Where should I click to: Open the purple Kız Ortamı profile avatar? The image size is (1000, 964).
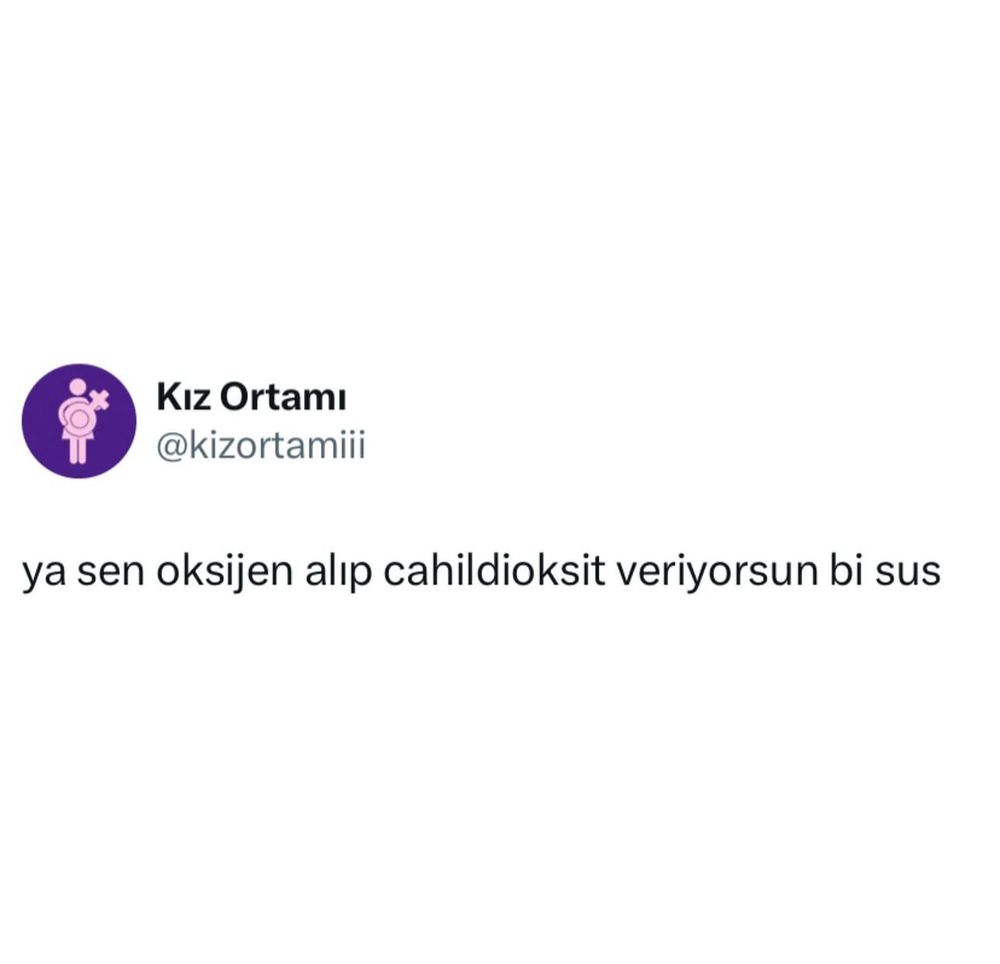point(79,421)
